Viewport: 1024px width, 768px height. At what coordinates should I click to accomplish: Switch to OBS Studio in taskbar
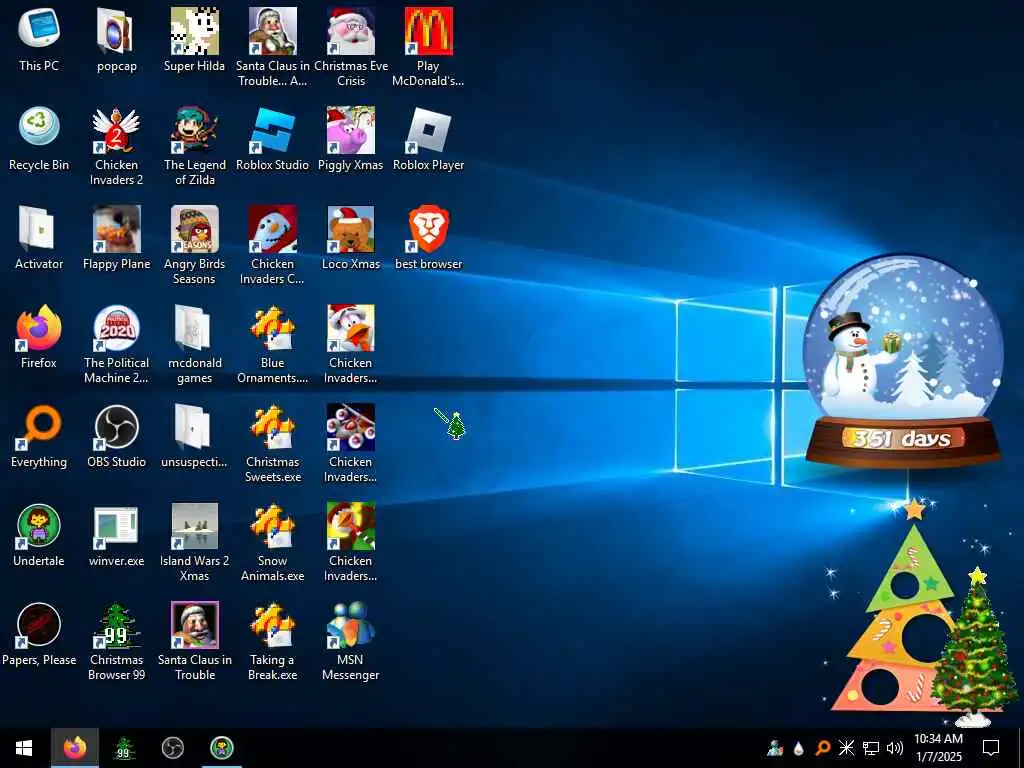(x=172, y=748)
